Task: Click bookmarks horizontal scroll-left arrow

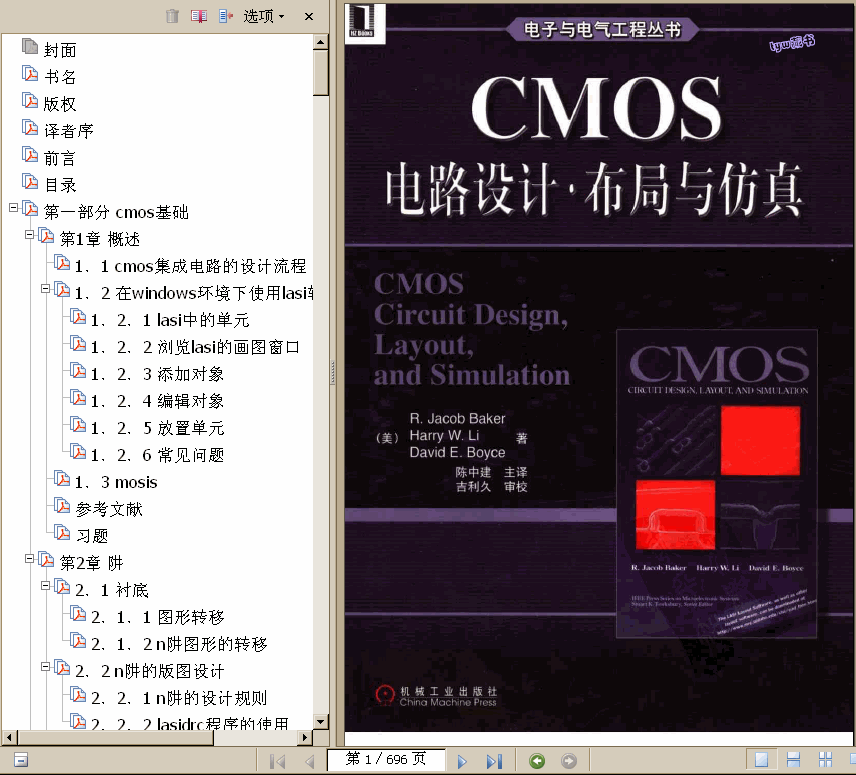Action: click(x=9, y=738)
